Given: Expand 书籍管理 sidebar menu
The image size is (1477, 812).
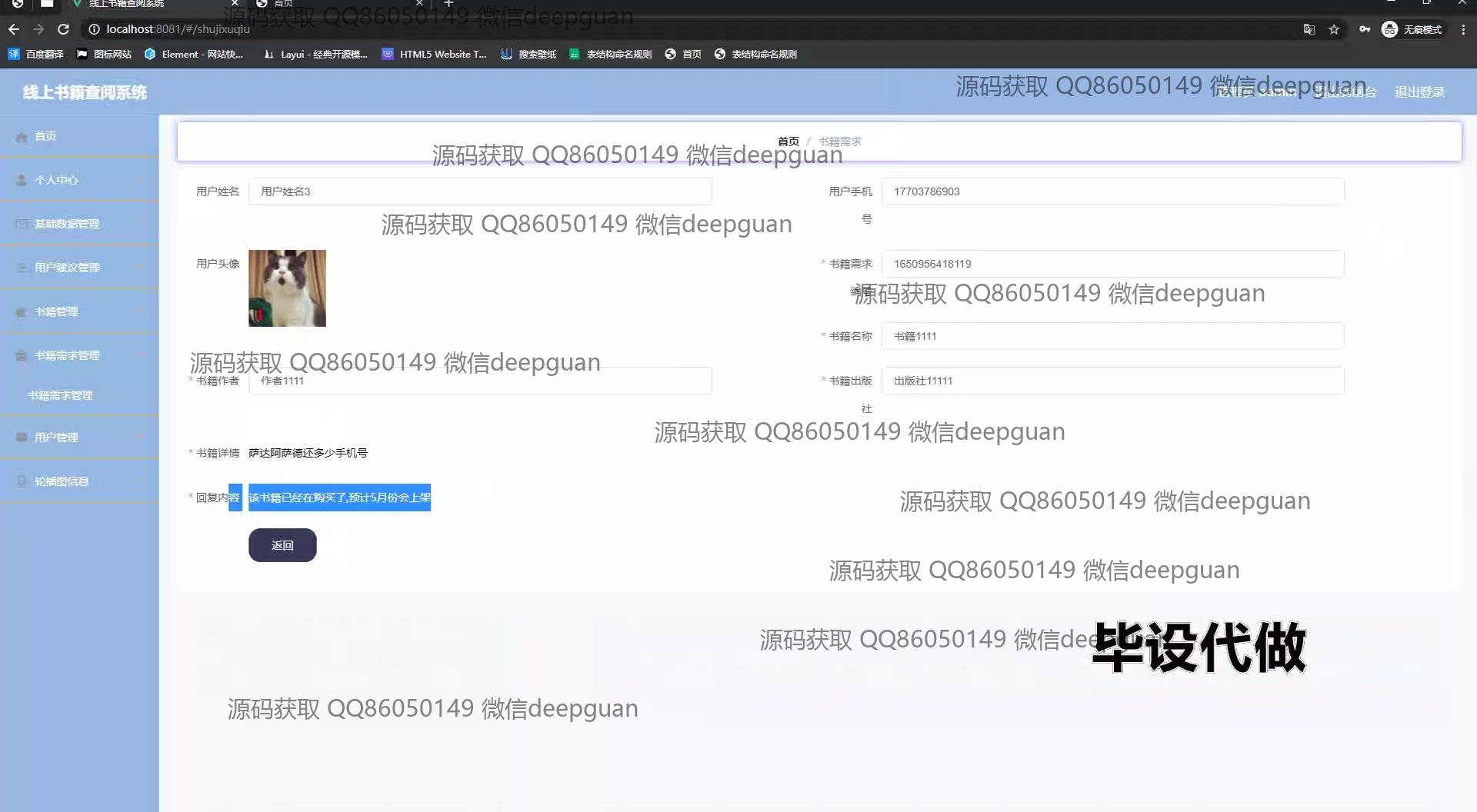Looking at the screenshot, I should click(79, 311).
